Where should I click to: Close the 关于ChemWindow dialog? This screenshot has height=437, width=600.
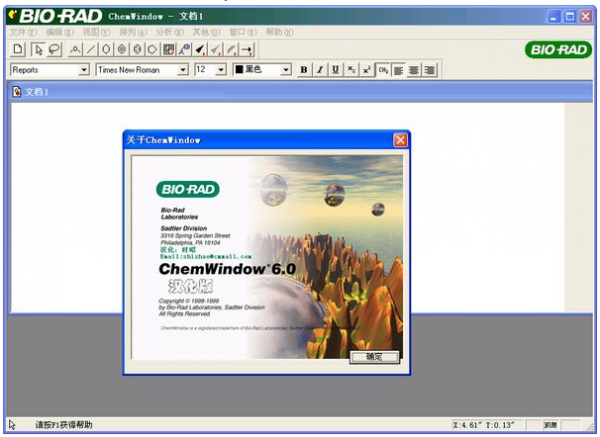[400, 140]
